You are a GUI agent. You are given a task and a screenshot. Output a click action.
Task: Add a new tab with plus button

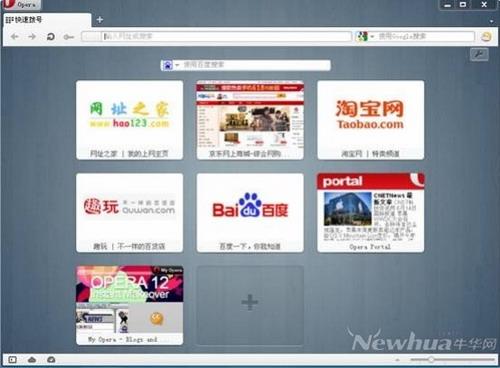pos(99,20)
